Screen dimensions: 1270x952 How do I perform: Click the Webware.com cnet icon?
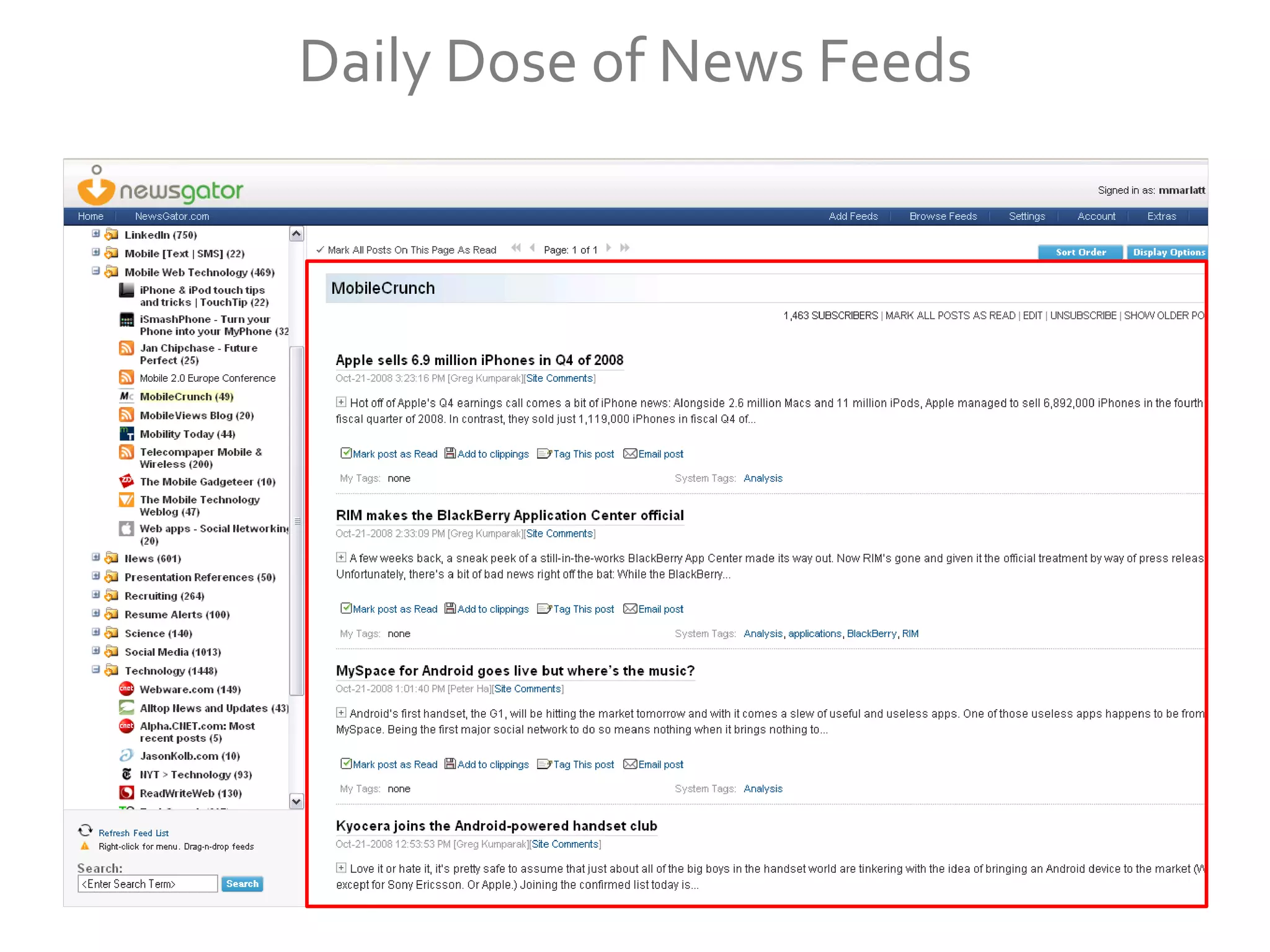point(127,689)
